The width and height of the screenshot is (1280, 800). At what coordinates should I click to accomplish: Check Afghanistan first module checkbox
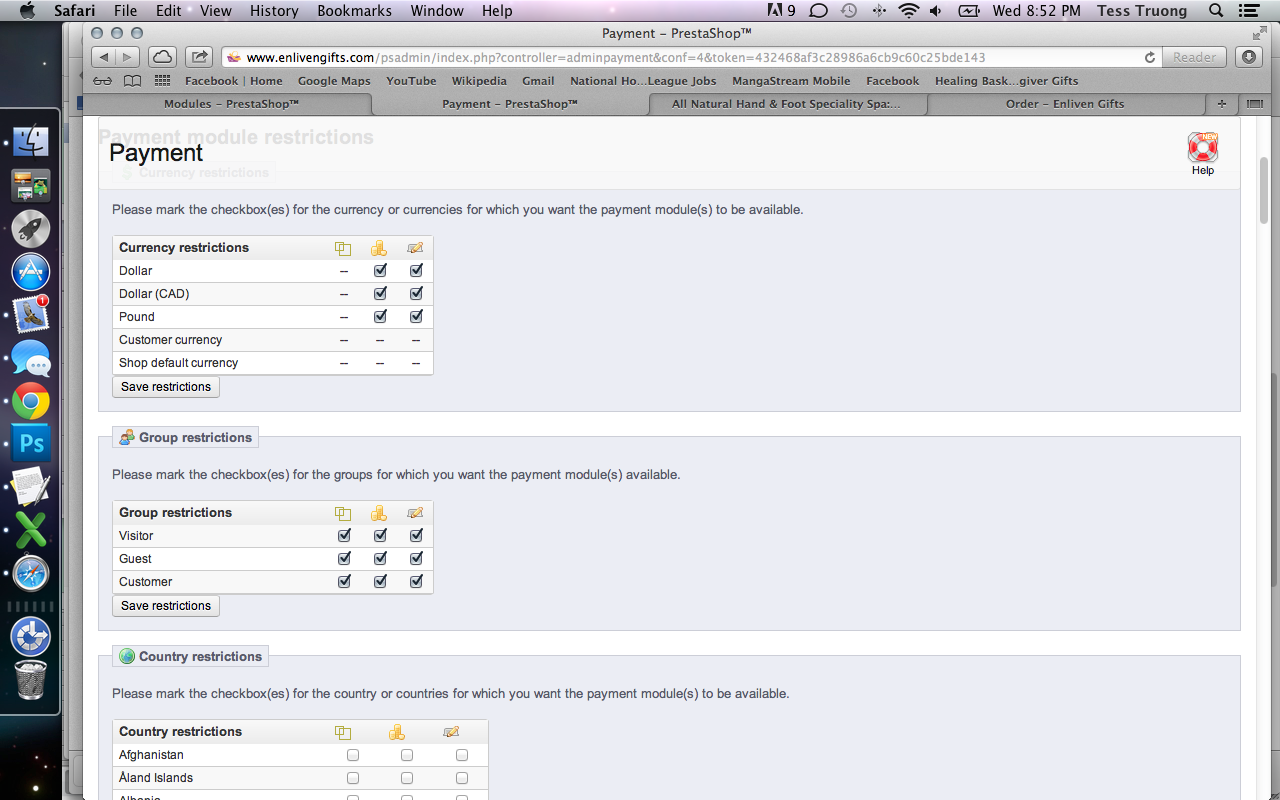coord(353,755)
